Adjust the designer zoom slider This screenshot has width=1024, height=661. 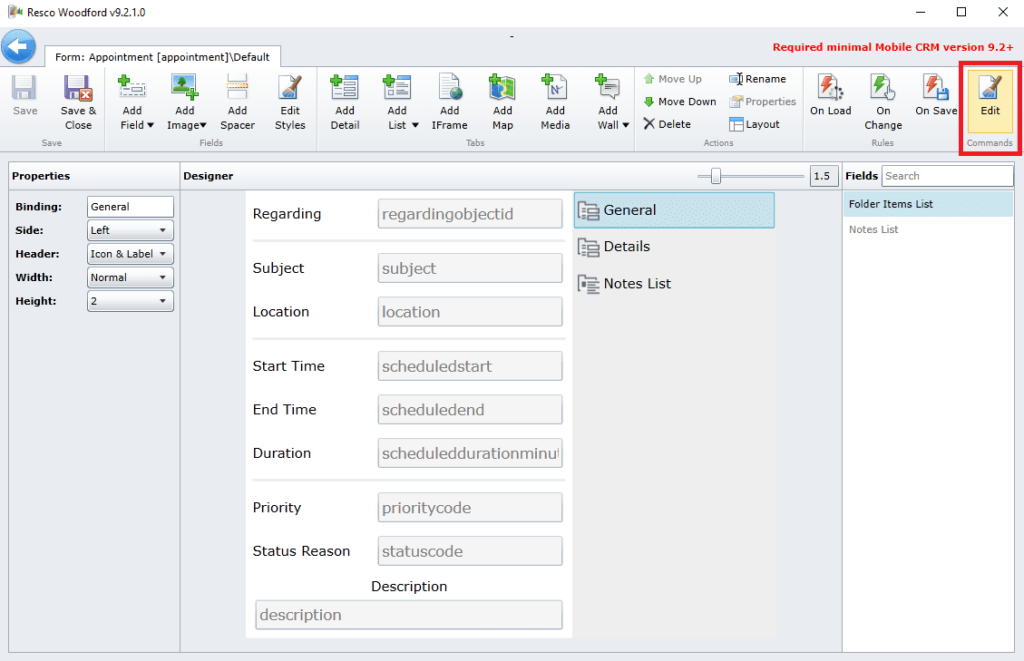[x=716, y=176]
